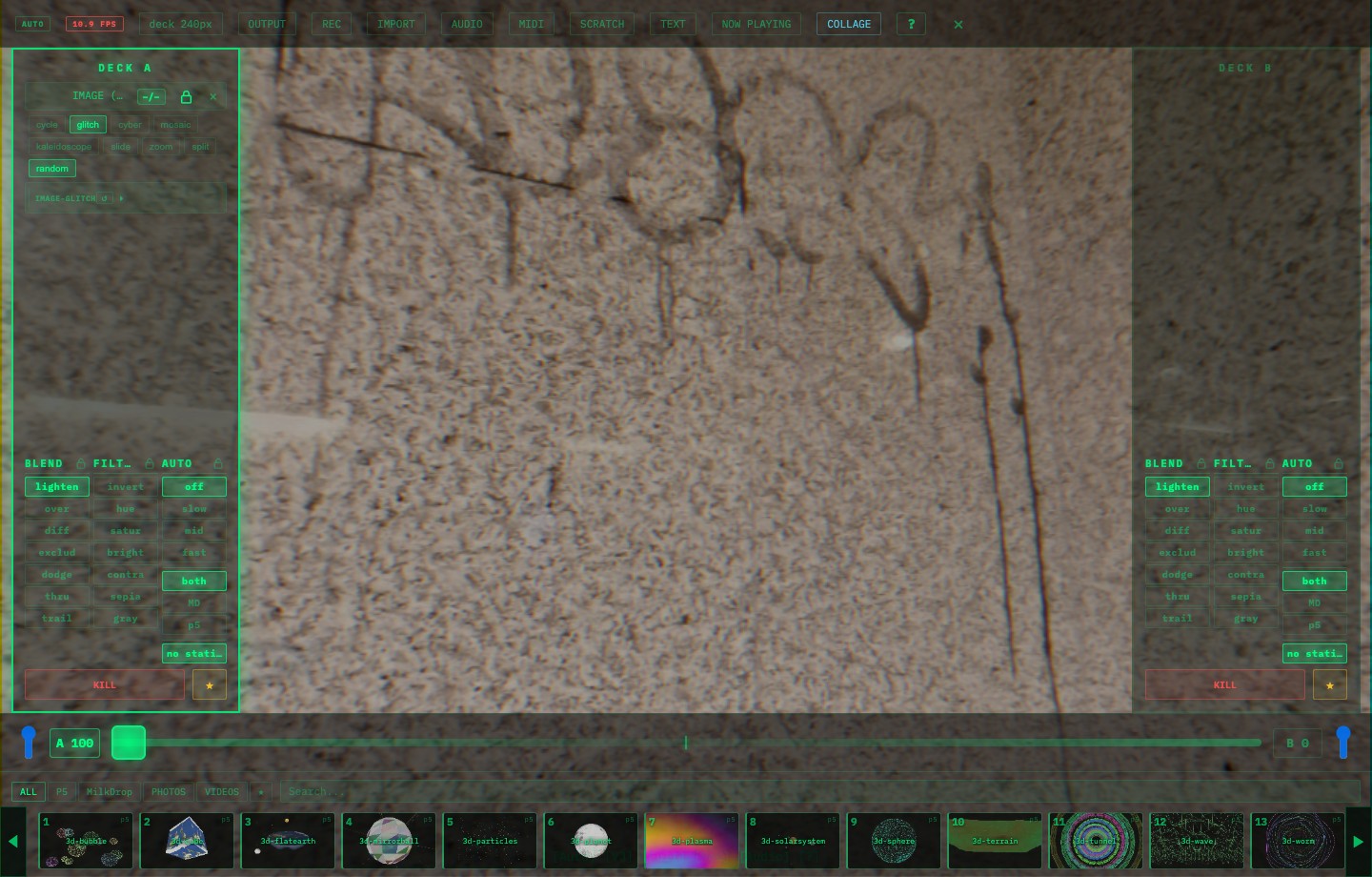Click the Deck A lock icon
The width and height of the screenshot is (1372, 877).
coord(187,96)
